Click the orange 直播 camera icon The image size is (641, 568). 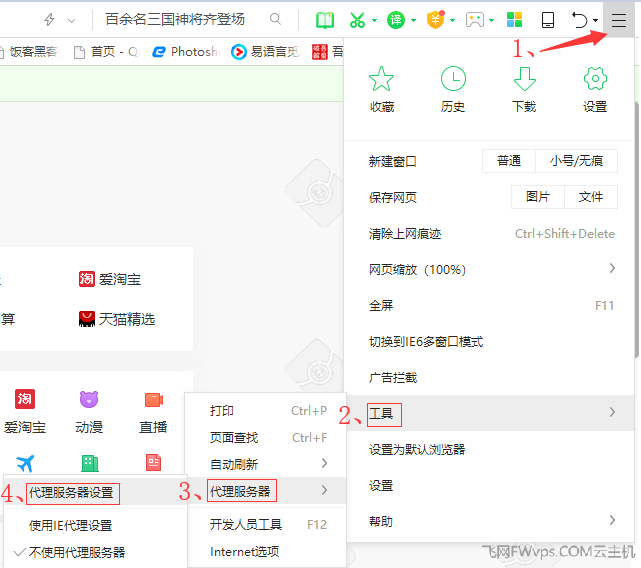[154, 400]
